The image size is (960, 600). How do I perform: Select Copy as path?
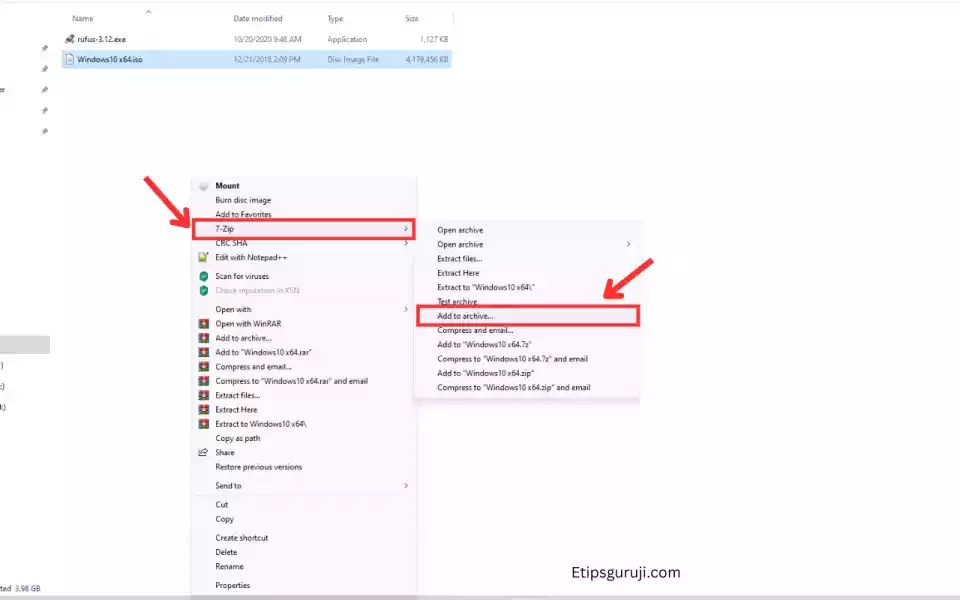240,437
